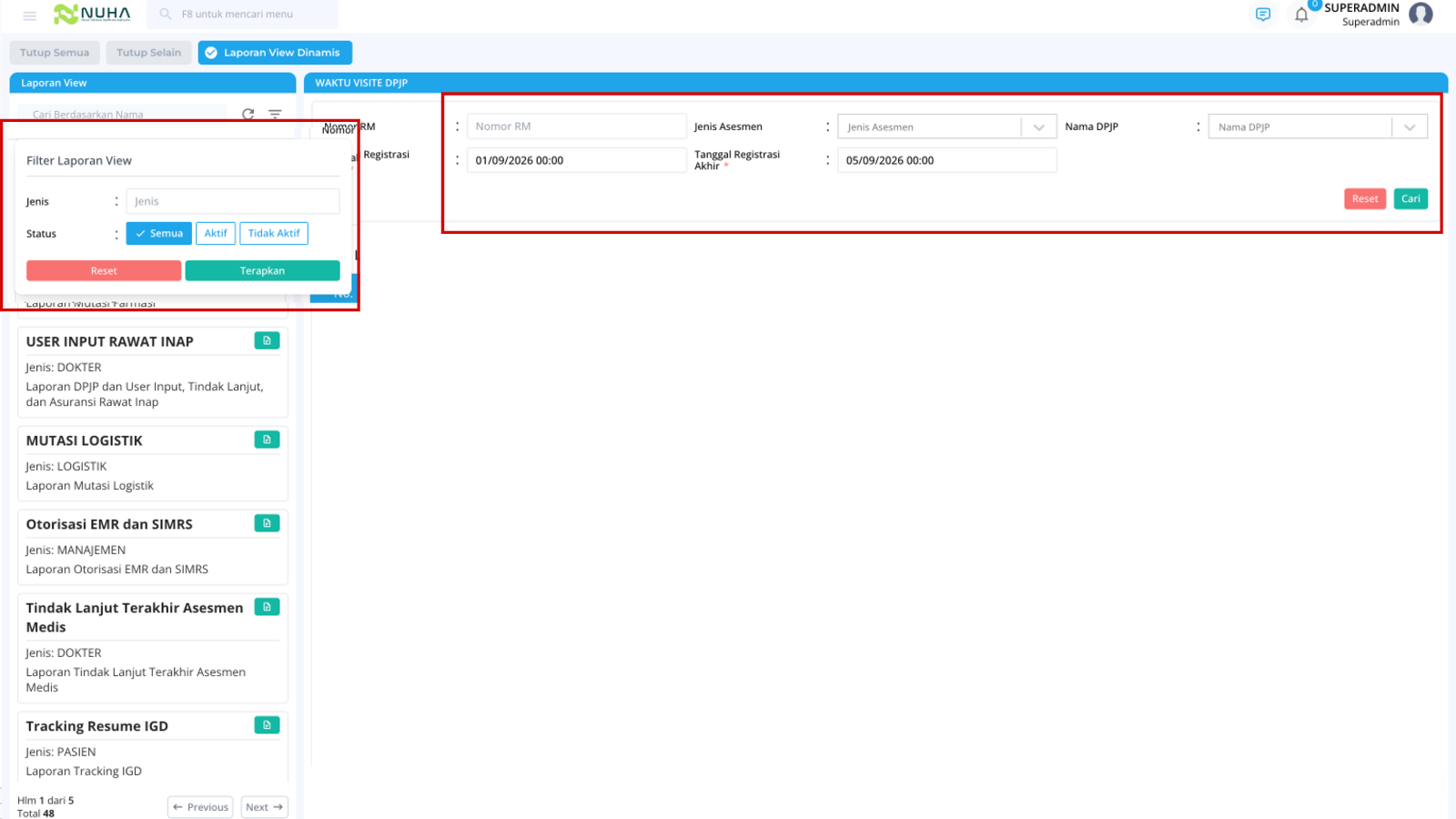Go to the Previous page
The width and height of the screenshot is (1456, 819).
[200, 807]
